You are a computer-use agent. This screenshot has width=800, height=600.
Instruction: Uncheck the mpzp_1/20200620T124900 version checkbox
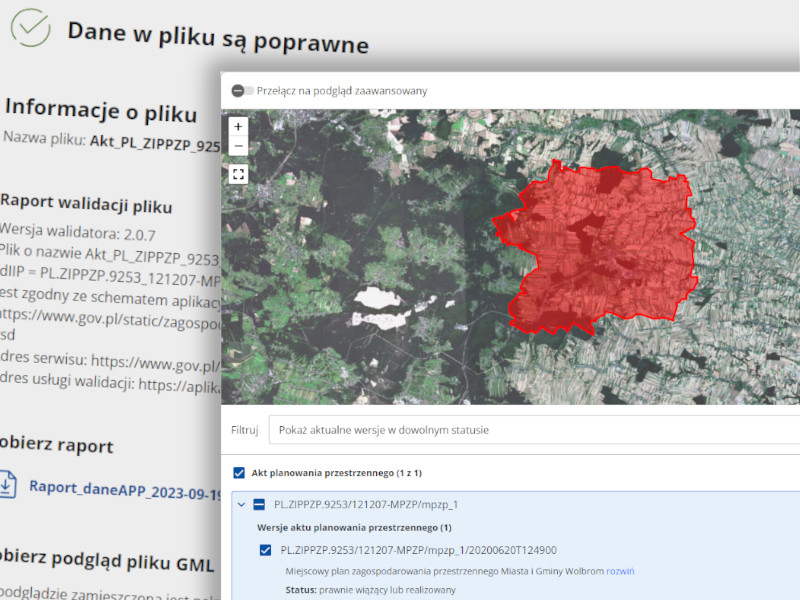(x=265, y=550)
